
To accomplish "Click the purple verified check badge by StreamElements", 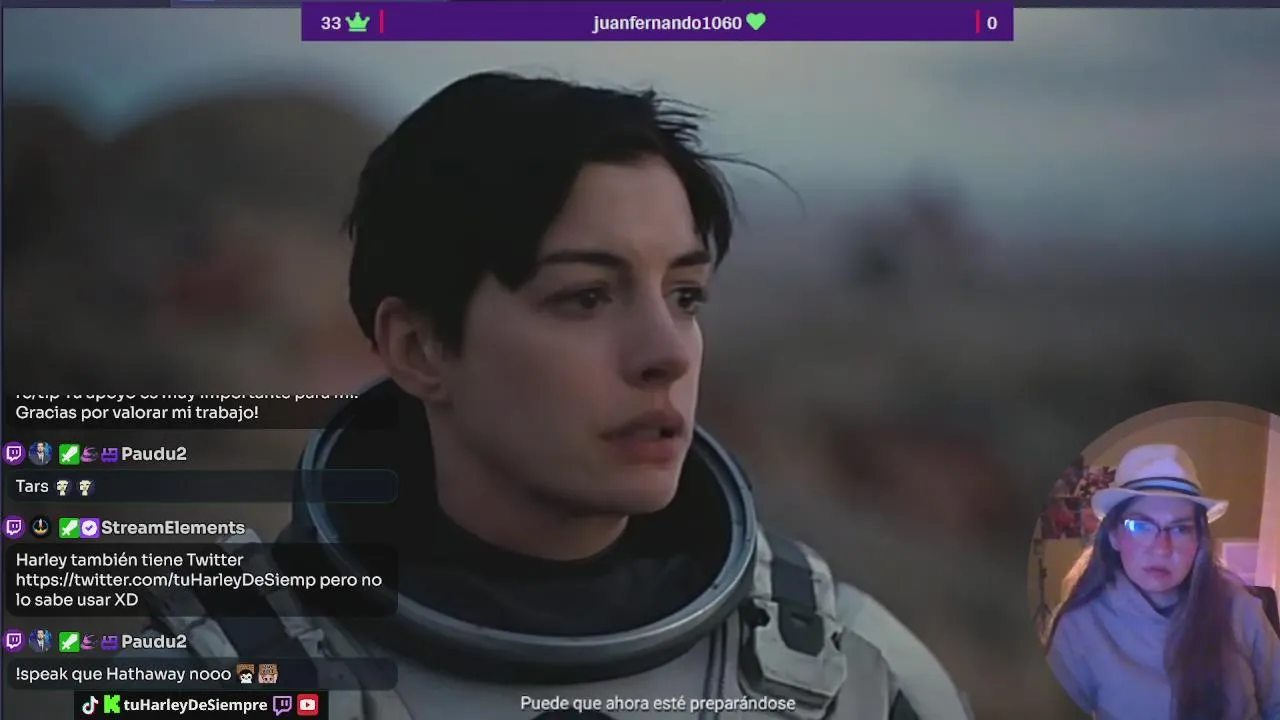I will (89, 528).
